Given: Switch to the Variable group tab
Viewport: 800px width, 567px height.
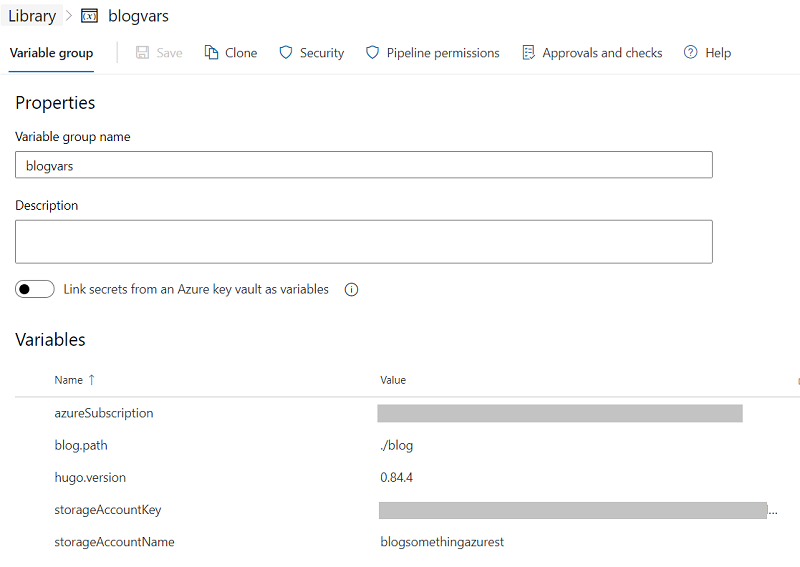Looking at the screenshot, I should coord(51,53).
